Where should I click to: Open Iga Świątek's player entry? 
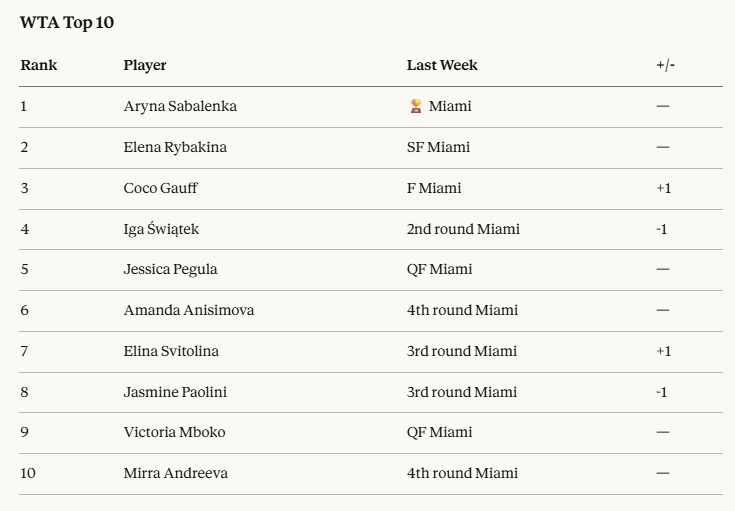tap(161, 229)
